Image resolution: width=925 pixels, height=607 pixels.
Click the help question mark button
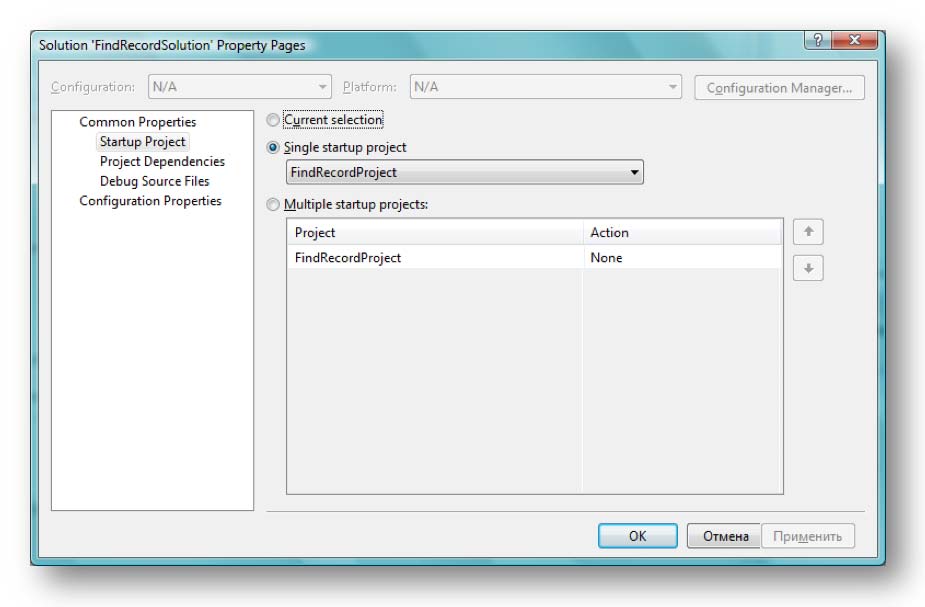(818, 40)
